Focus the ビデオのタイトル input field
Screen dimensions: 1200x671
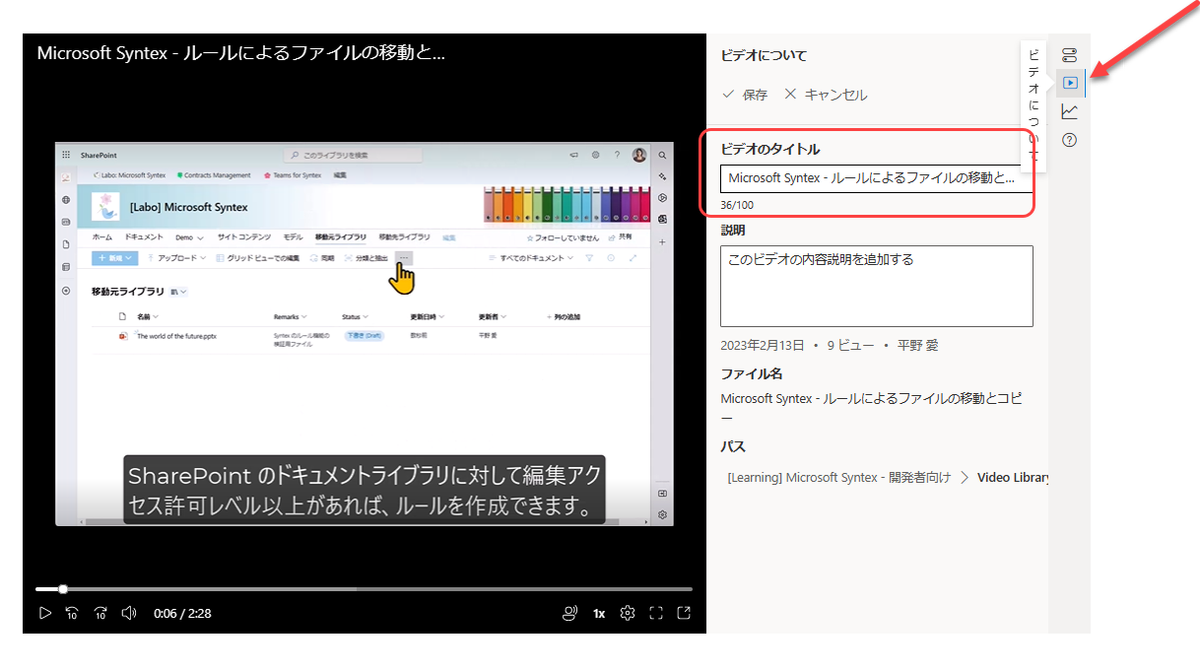coord(876,178)
